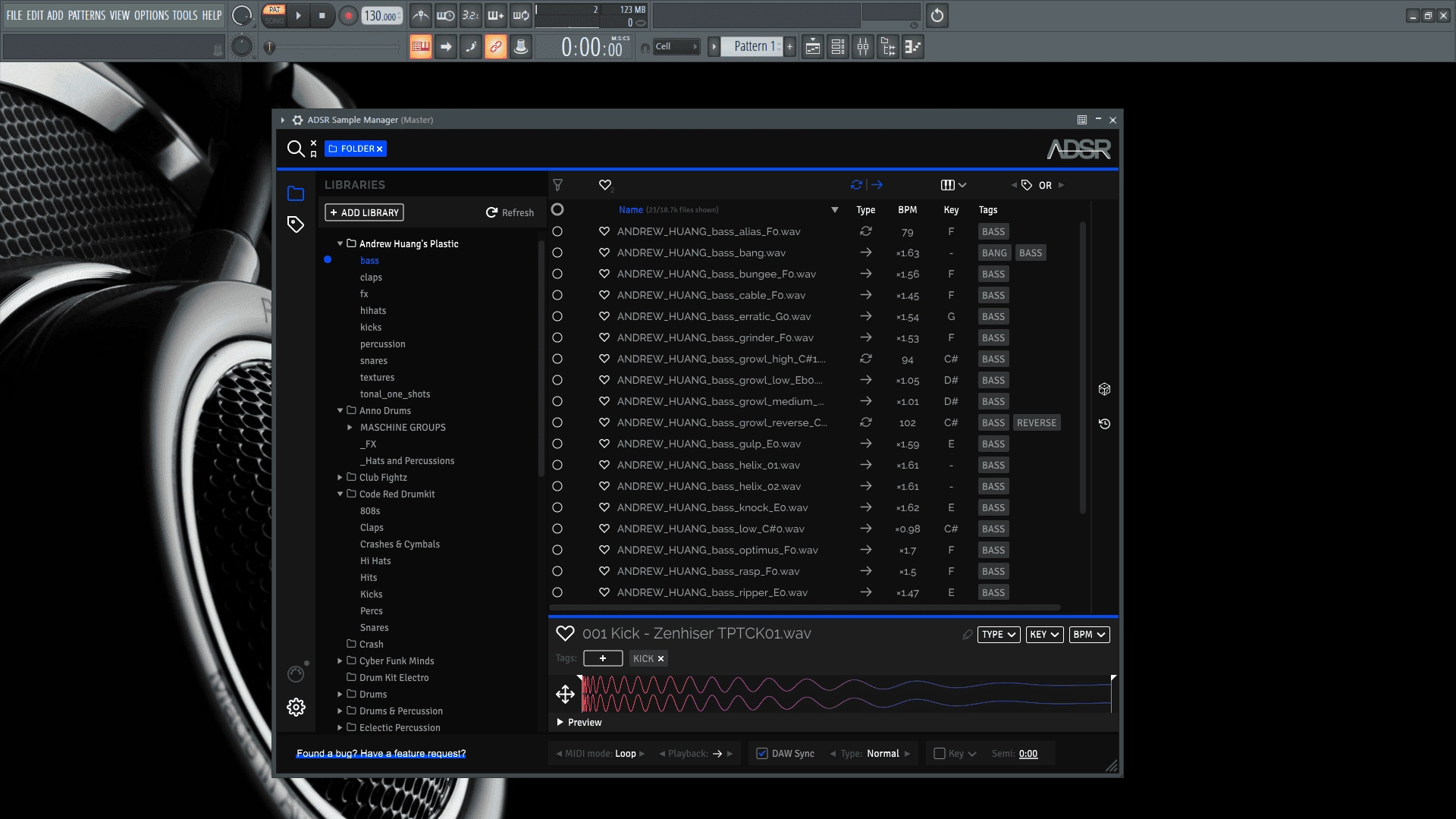Click the move/drag sample cross-arrows icon
Screen dimensions: 1456x819
(x=565, y=694)
